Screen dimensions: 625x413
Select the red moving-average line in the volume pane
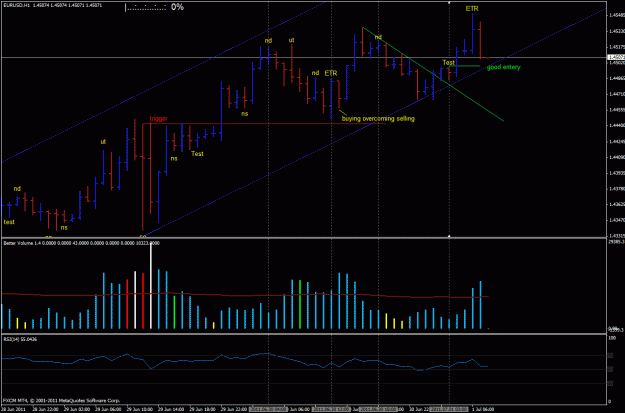click(x=245, y=295)
